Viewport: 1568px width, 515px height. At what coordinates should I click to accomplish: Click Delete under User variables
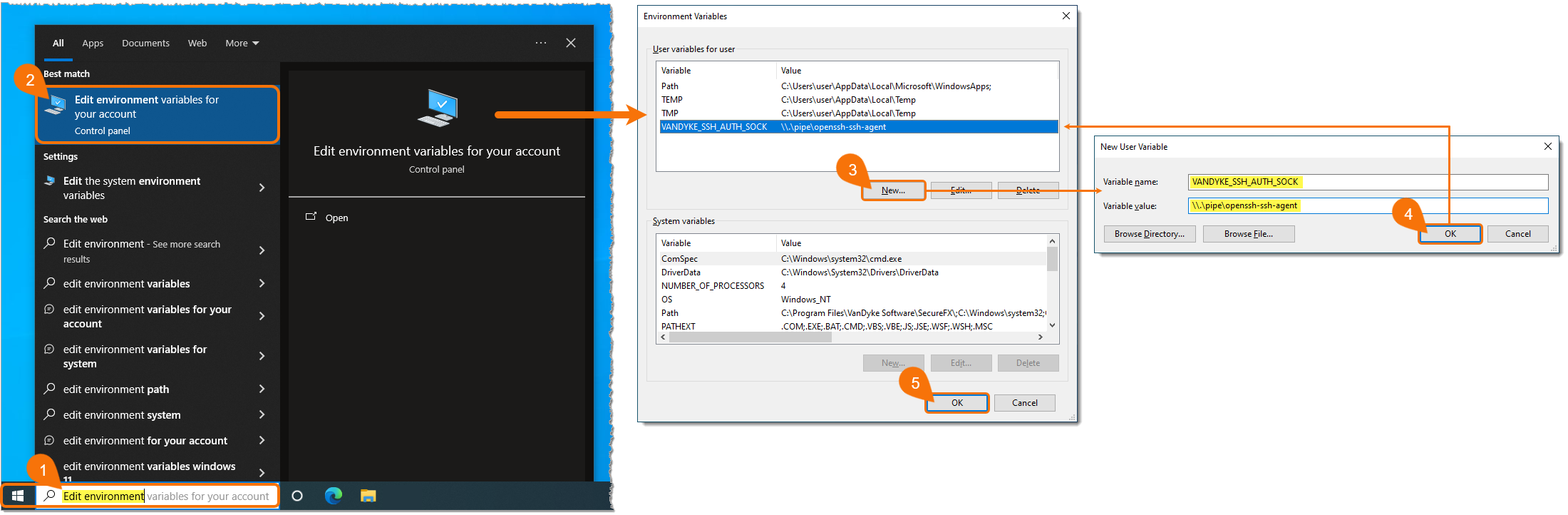(x=1028, y=190)
